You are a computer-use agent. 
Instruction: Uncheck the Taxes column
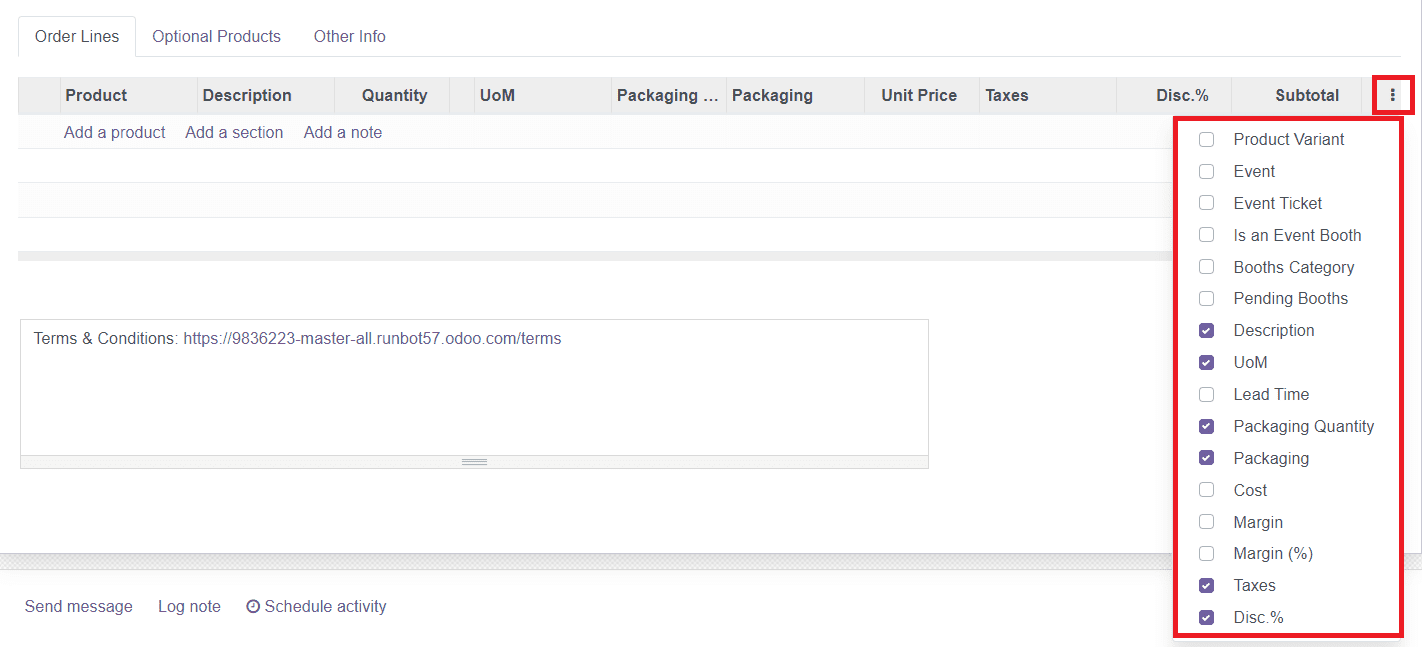tap(1206, 585)
